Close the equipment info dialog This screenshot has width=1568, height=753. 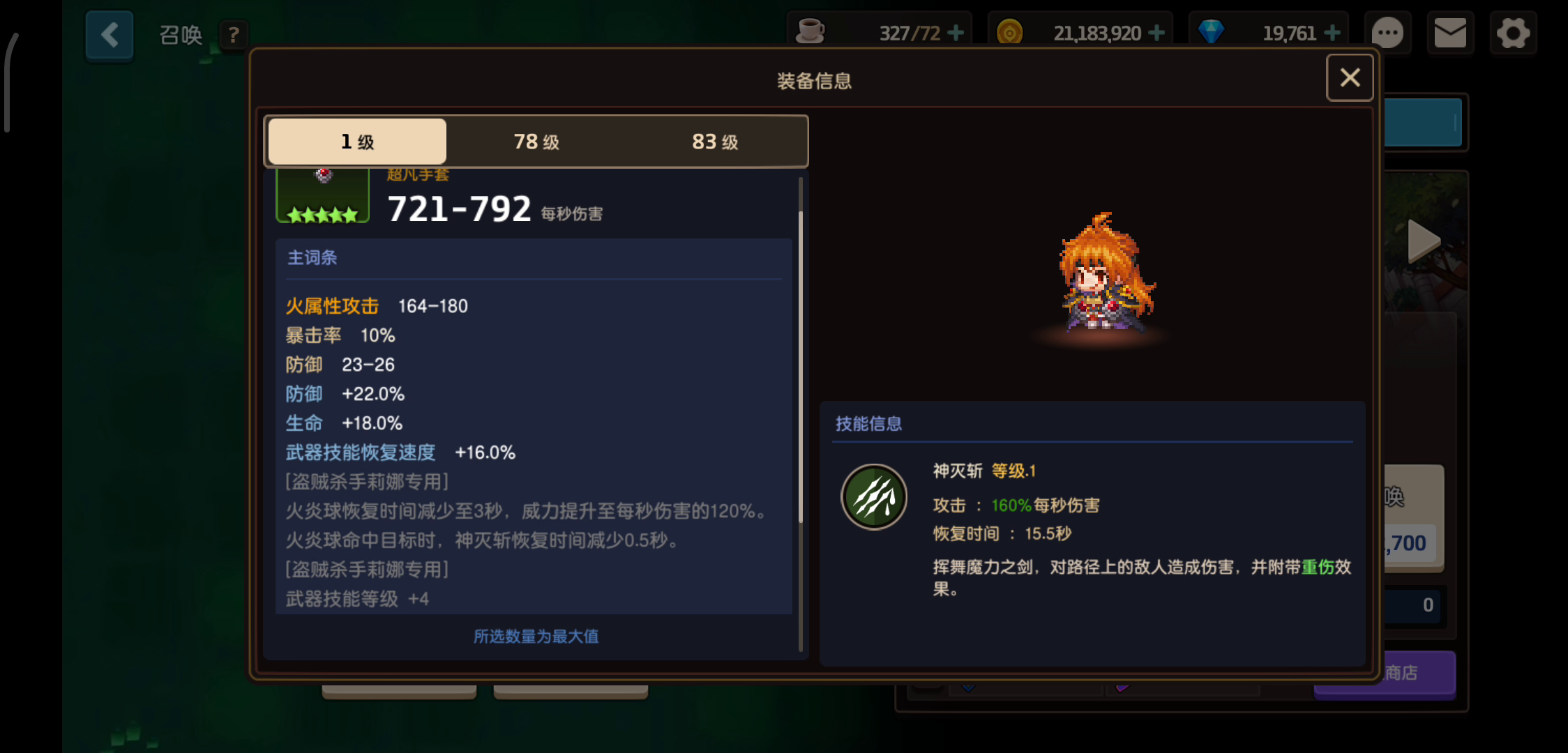1350,77
